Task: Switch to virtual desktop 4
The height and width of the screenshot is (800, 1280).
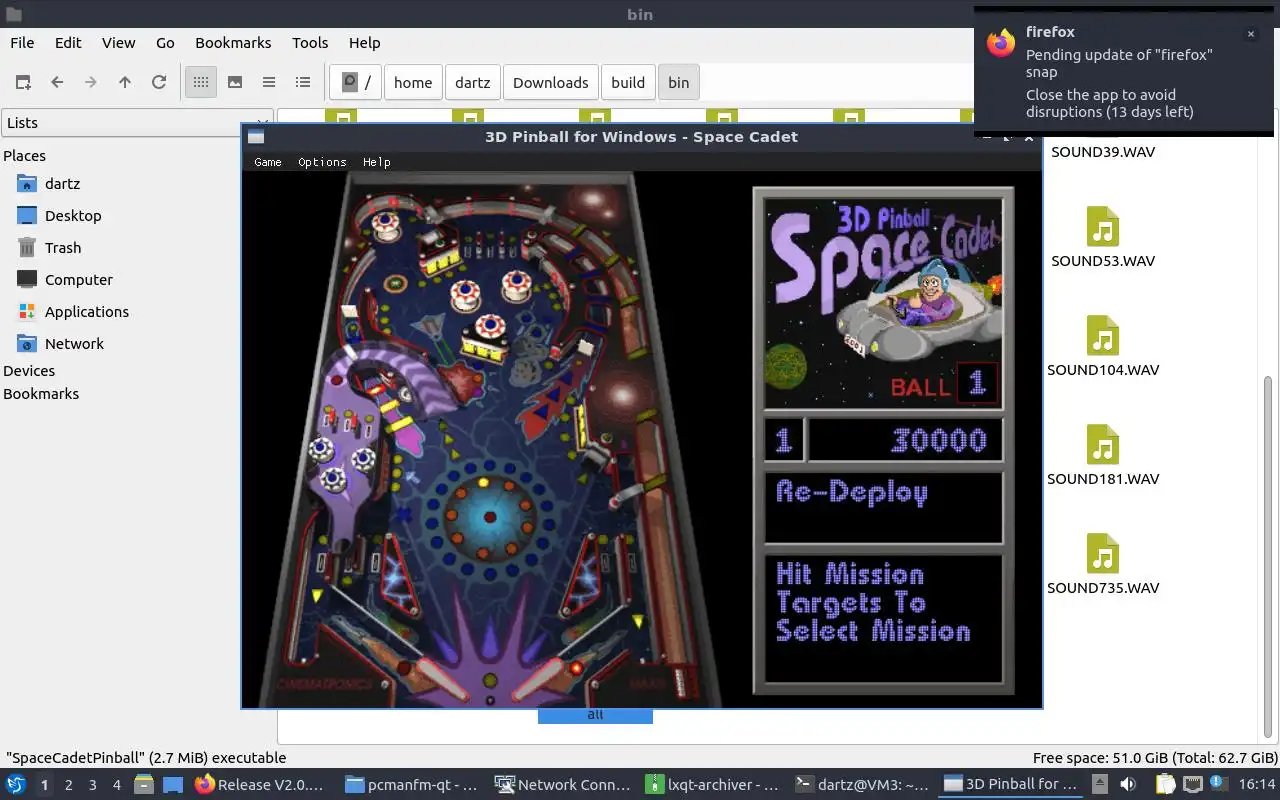Action: click(116, 785)
